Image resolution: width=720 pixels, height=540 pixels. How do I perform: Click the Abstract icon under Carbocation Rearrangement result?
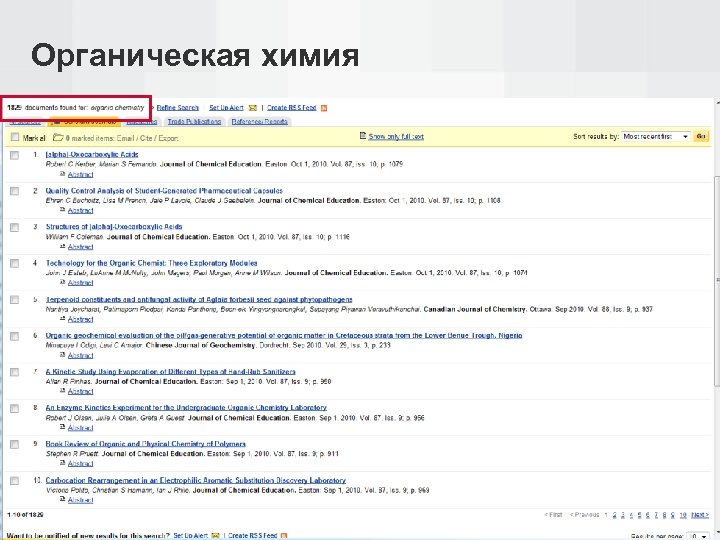tap(63, 500)
